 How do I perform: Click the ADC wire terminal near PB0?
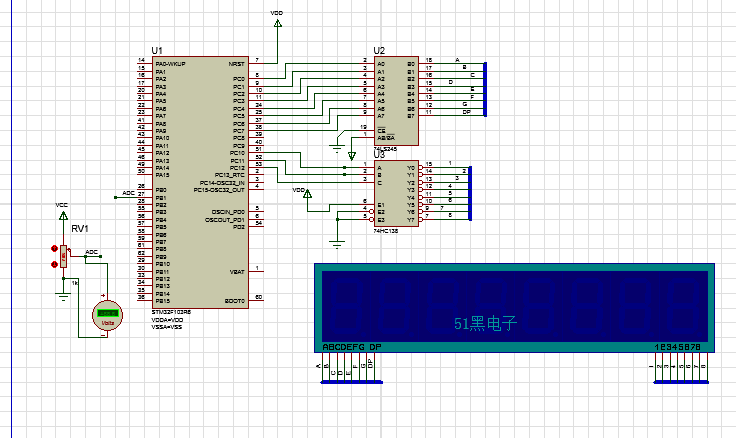[115, 197]
